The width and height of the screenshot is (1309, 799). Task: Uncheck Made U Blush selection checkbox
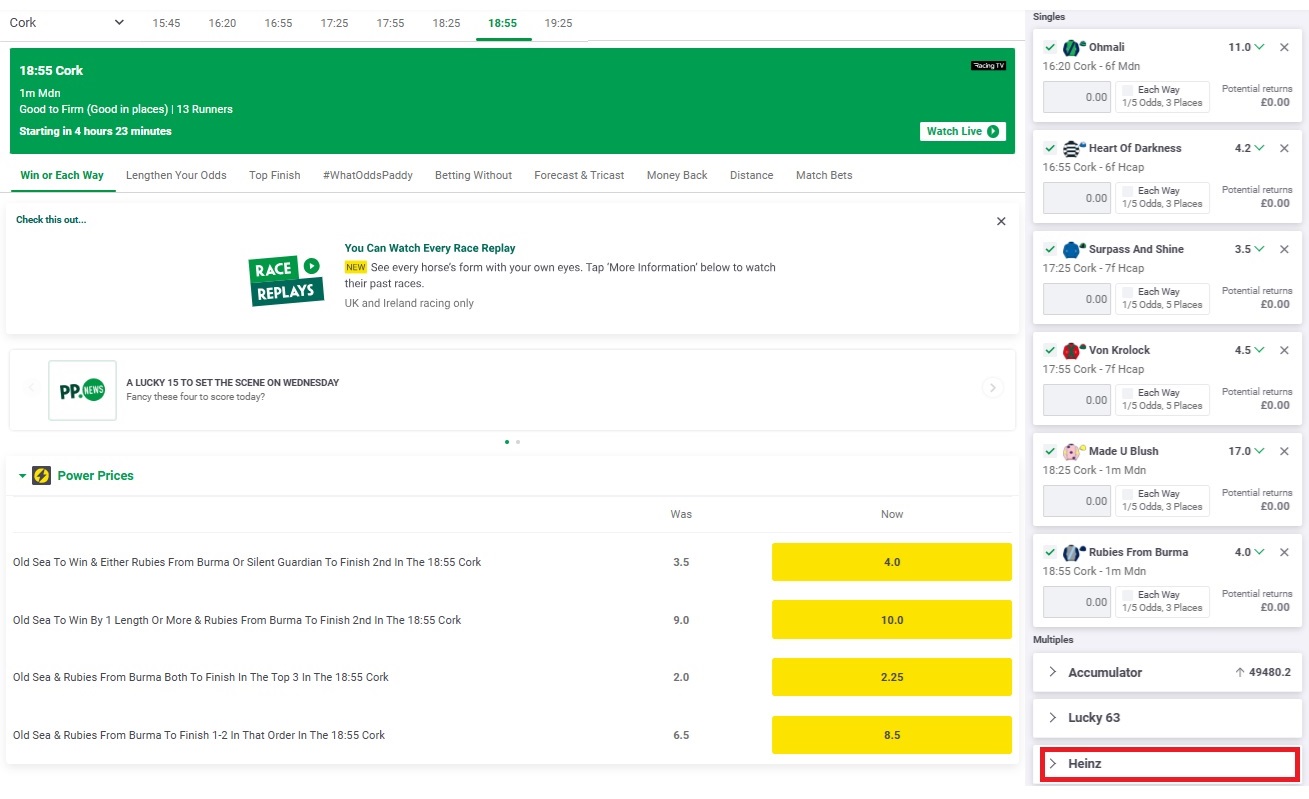coord(1050,451)
